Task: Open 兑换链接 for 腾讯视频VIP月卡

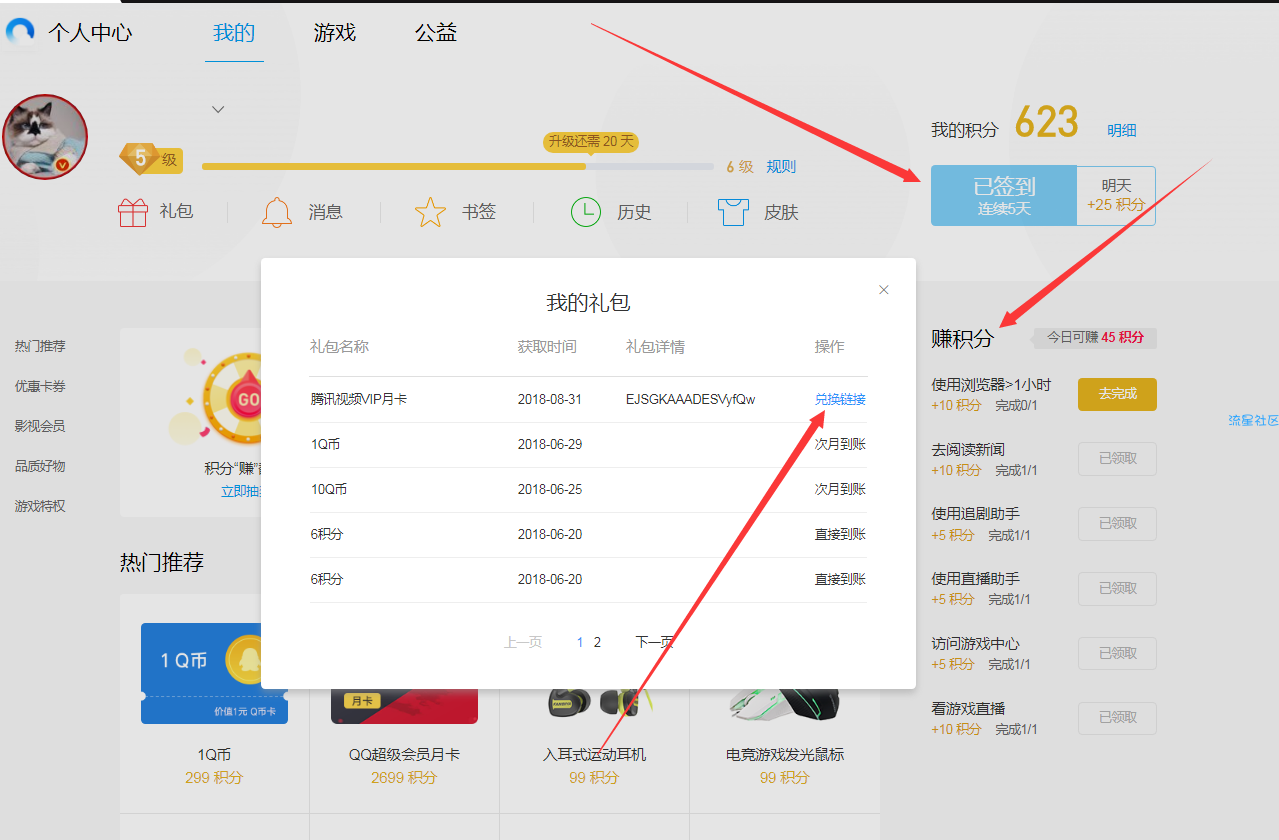Action: pyautogui.click(x=840, y=399)
